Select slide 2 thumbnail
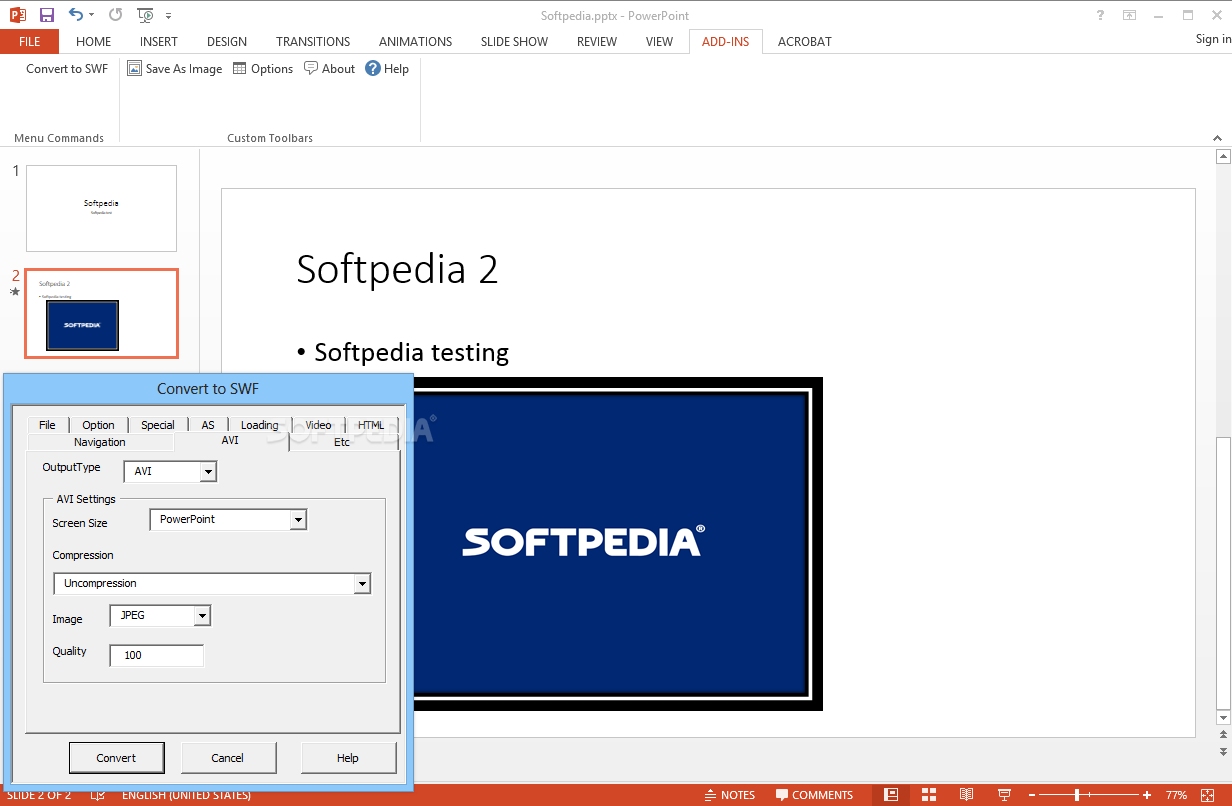Screen dimensions: 1232x806 [x=101, y=313]
